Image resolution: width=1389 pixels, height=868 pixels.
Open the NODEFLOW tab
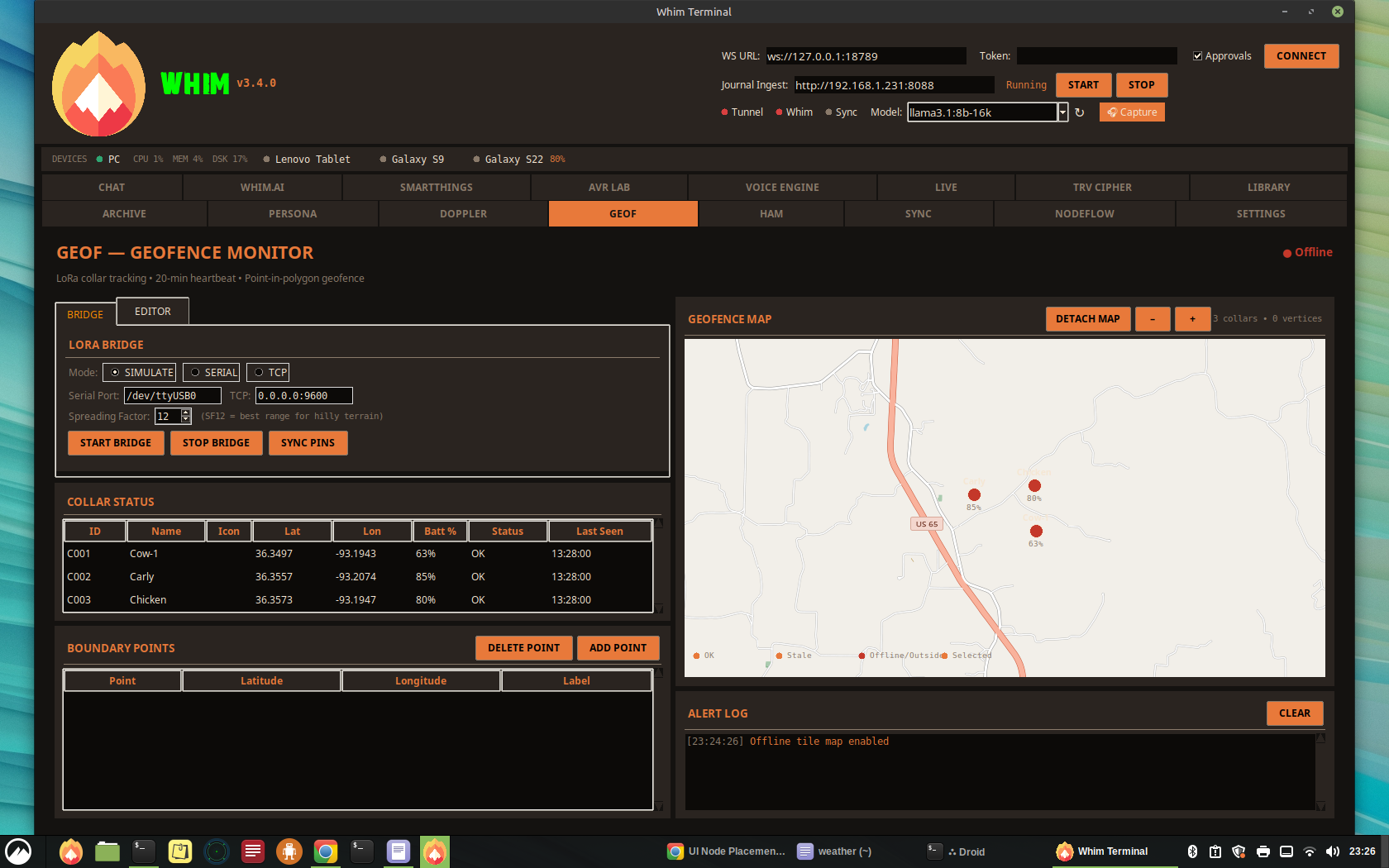1084,214
